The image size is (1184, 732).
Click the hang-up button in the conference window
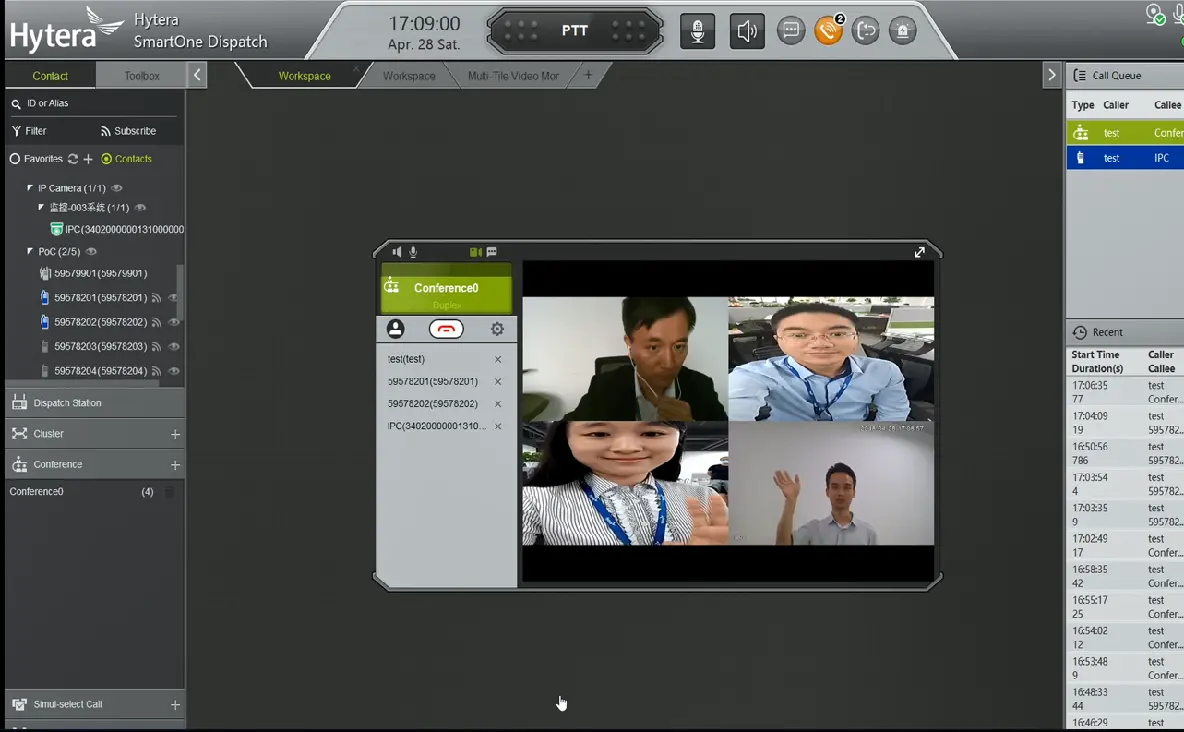click(x=446, y=328)
